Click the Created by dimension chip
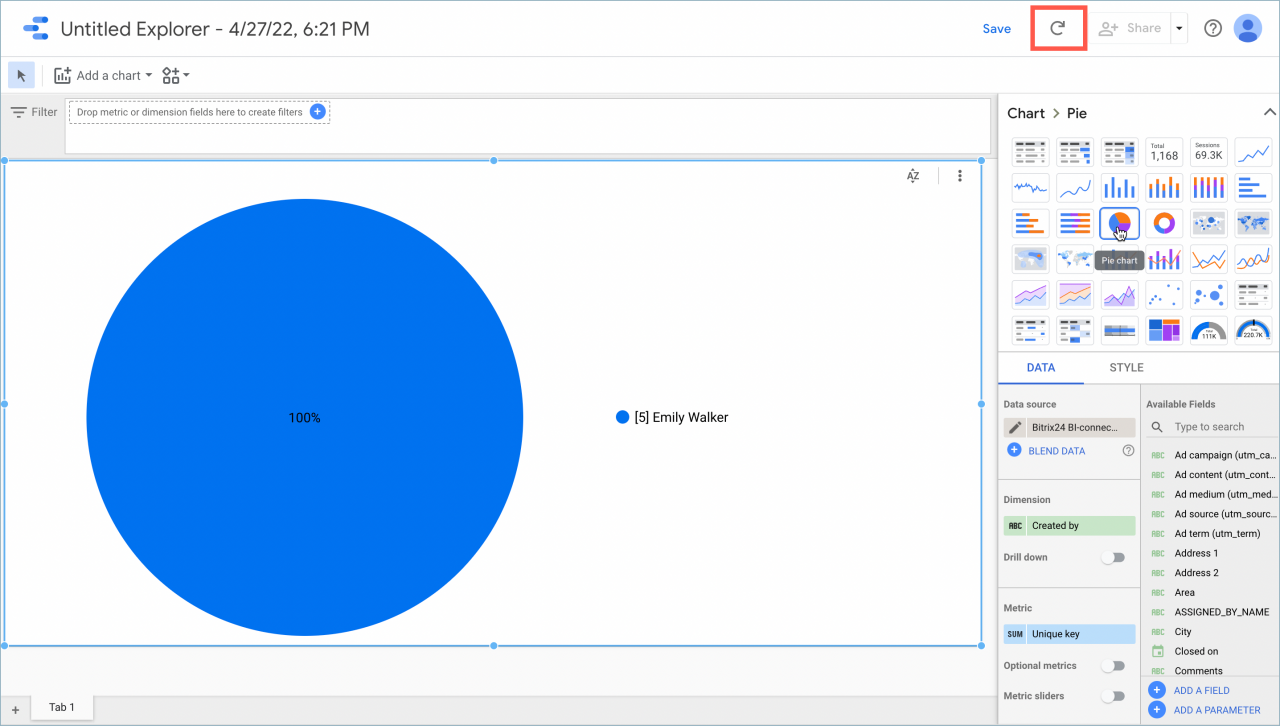The width and height of the screenshot is (1280, 726). click(1070, 525)
